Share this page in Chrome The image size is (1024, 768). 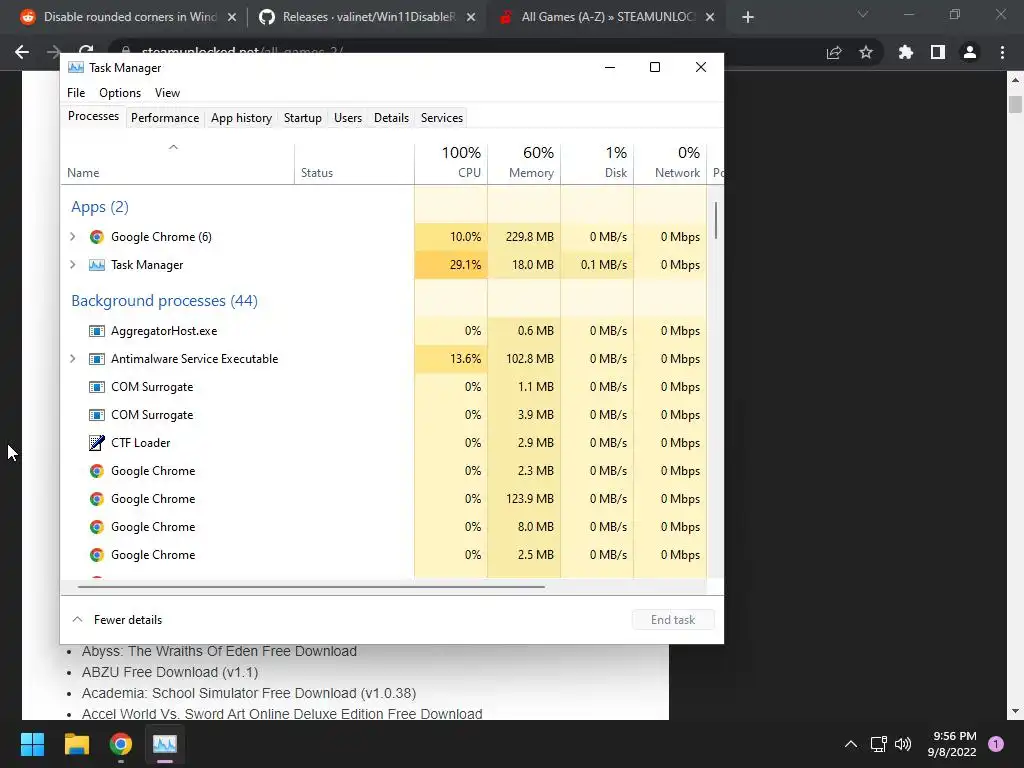(834, 52)
